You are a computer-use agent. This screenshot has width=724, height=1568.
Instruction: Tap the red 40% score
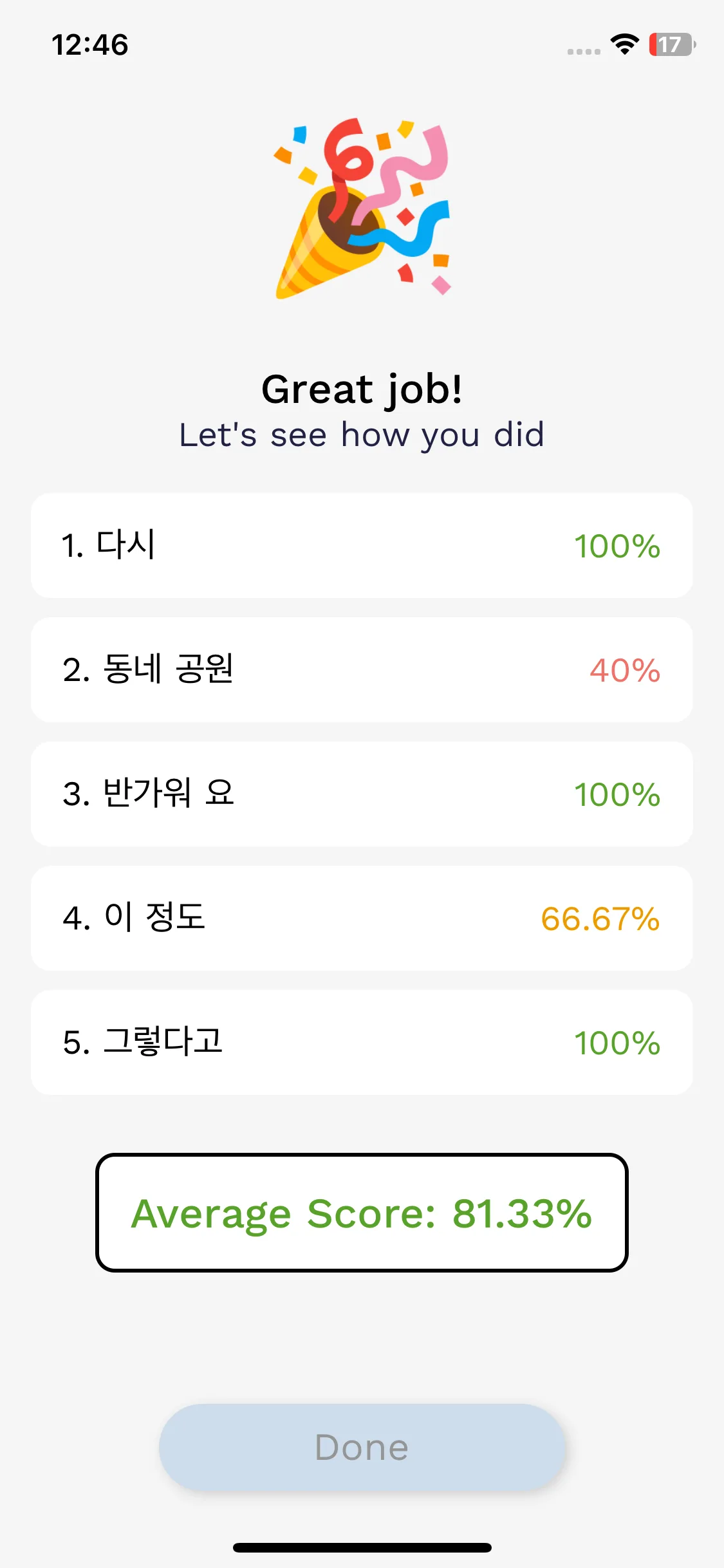coord(625,670)
